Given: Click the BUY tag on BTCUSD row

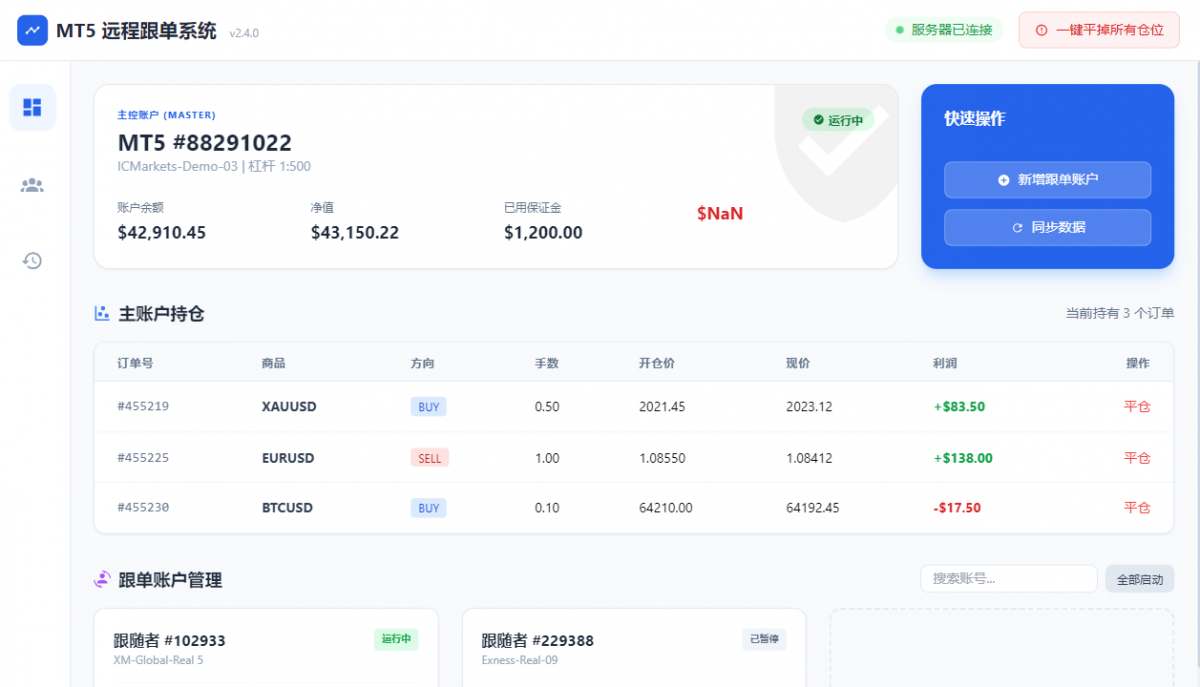Looking at the screenshot, I should (x=428, y=508).
